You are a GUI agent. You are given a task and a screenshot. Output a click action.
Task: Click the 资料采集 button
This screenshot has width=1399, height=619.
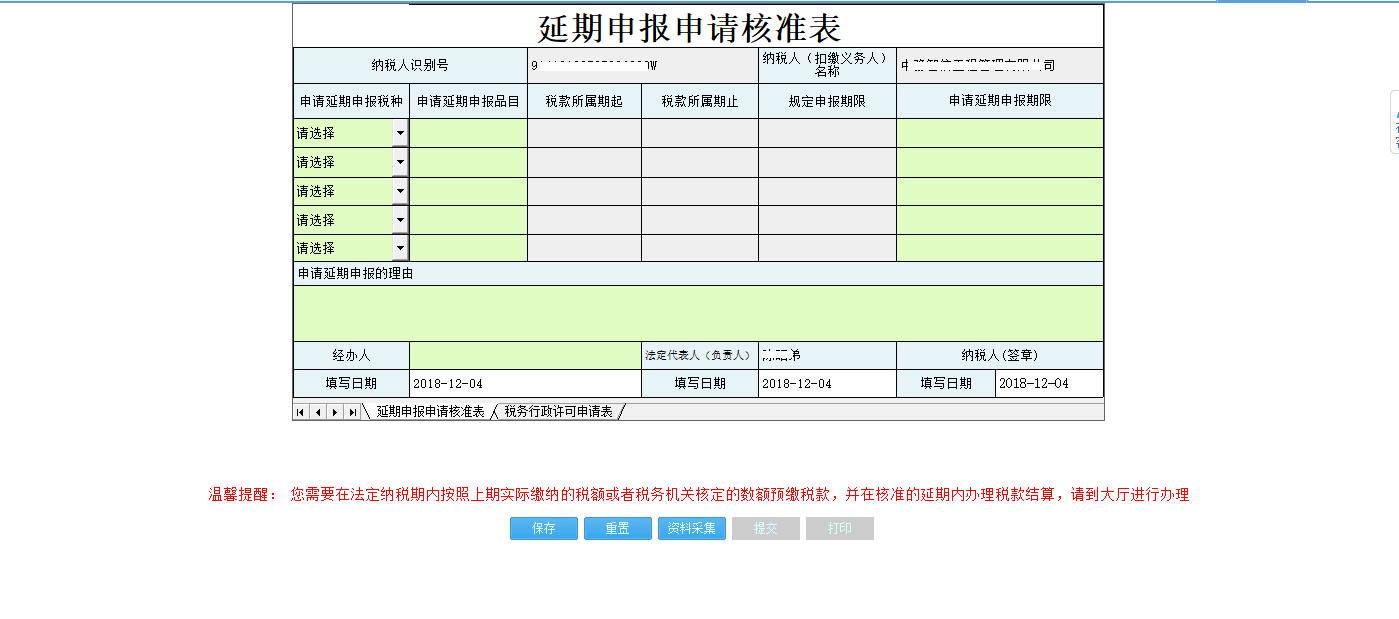tap(691, 528)
